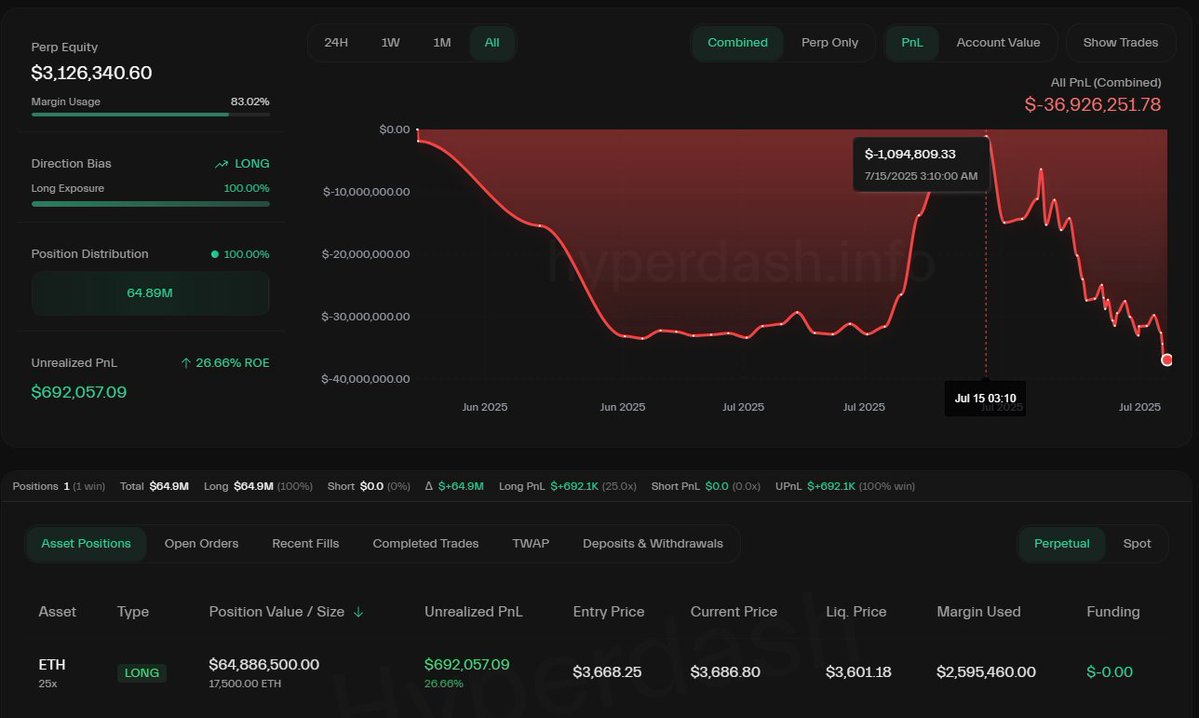Click the 83.02% margin usage value
1199x718 pixels.
[250, 102]
